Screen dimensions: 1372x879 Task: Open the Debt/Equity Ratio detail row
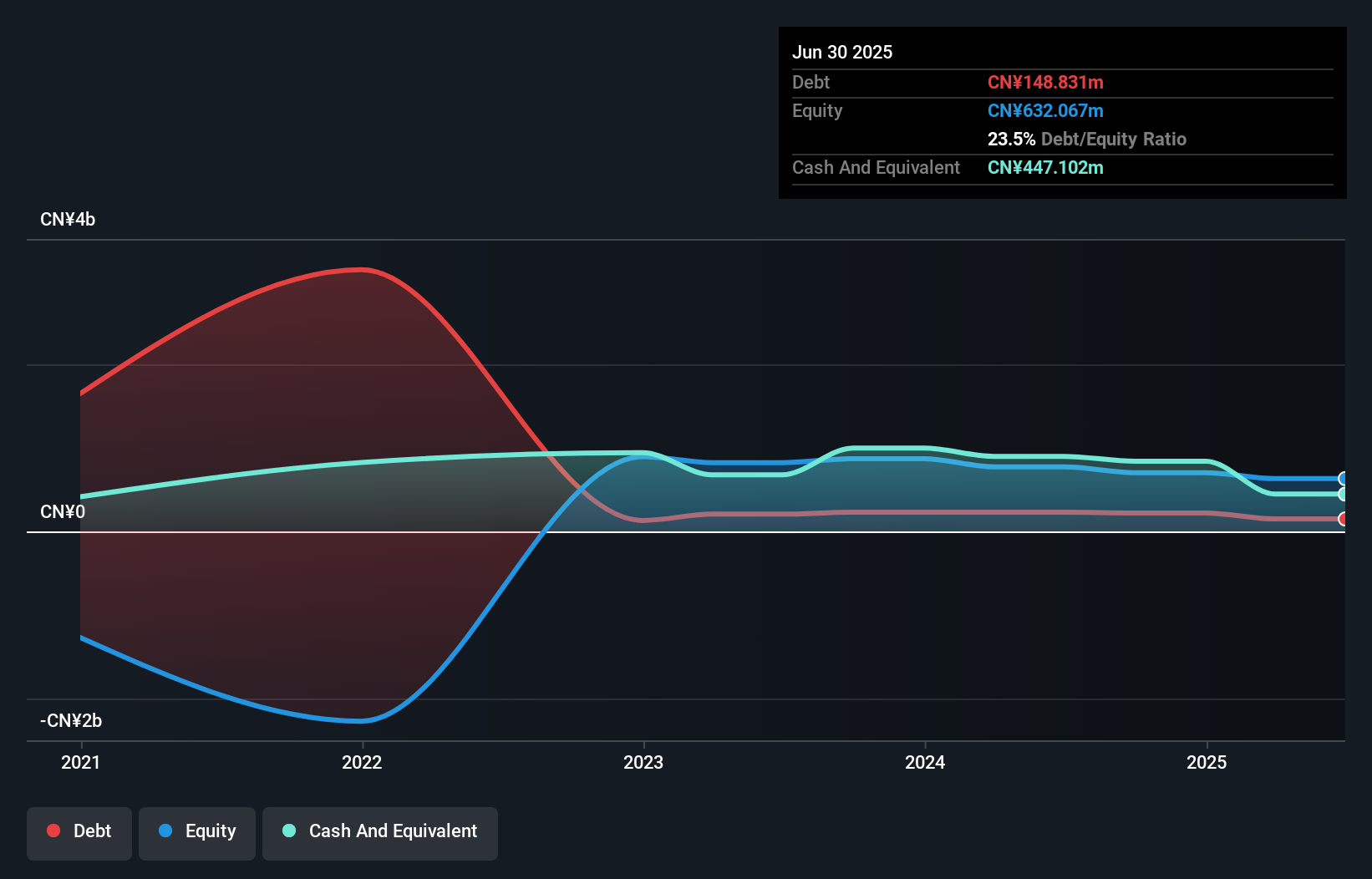1087,139
